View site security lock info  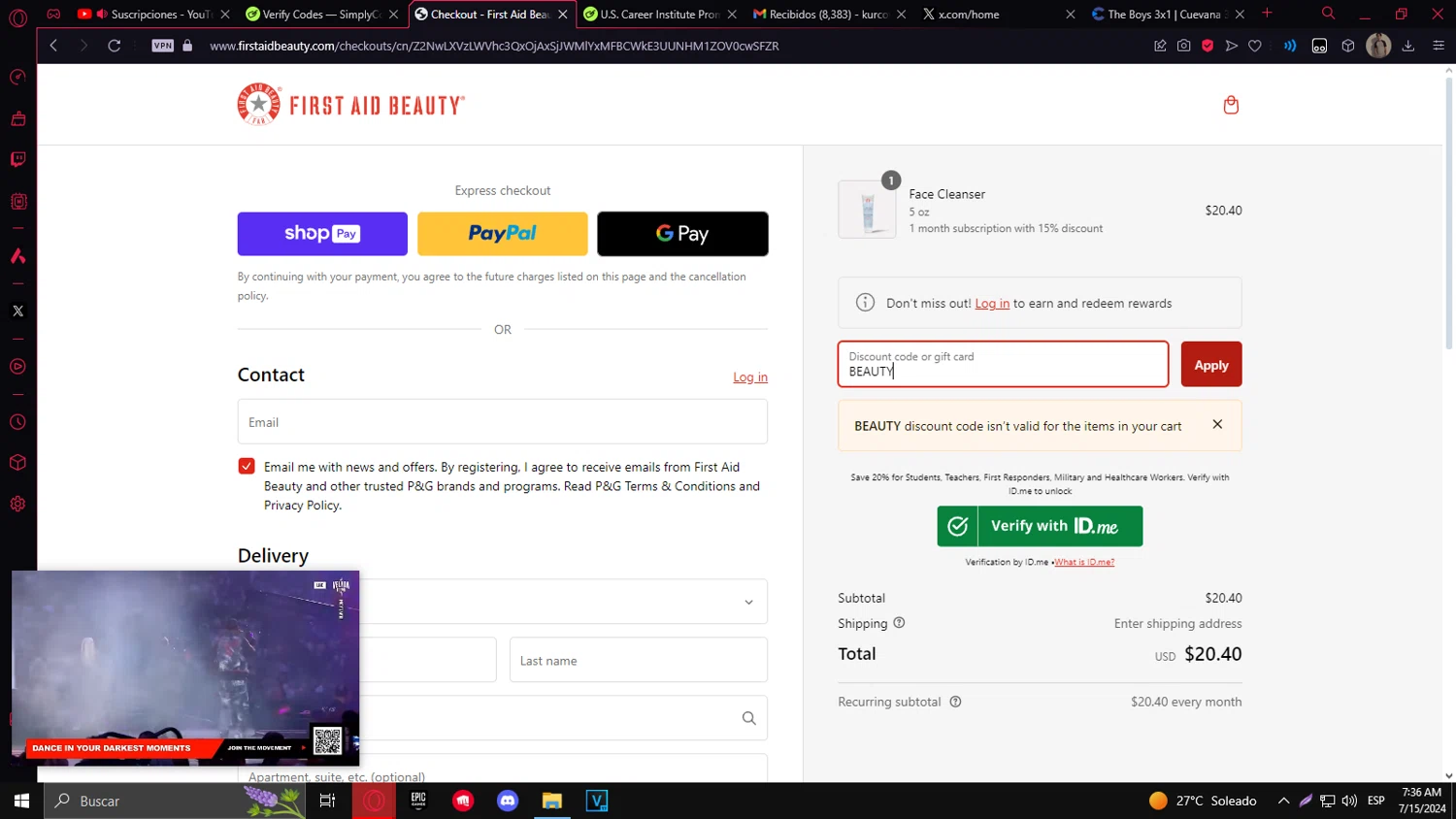tap(187, 46)
